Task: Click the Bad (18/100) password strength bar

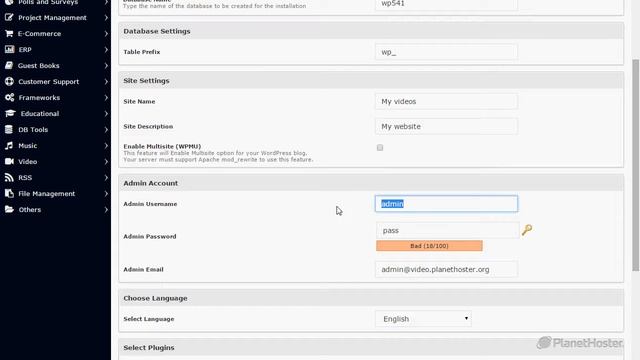Action: point(429,246)
